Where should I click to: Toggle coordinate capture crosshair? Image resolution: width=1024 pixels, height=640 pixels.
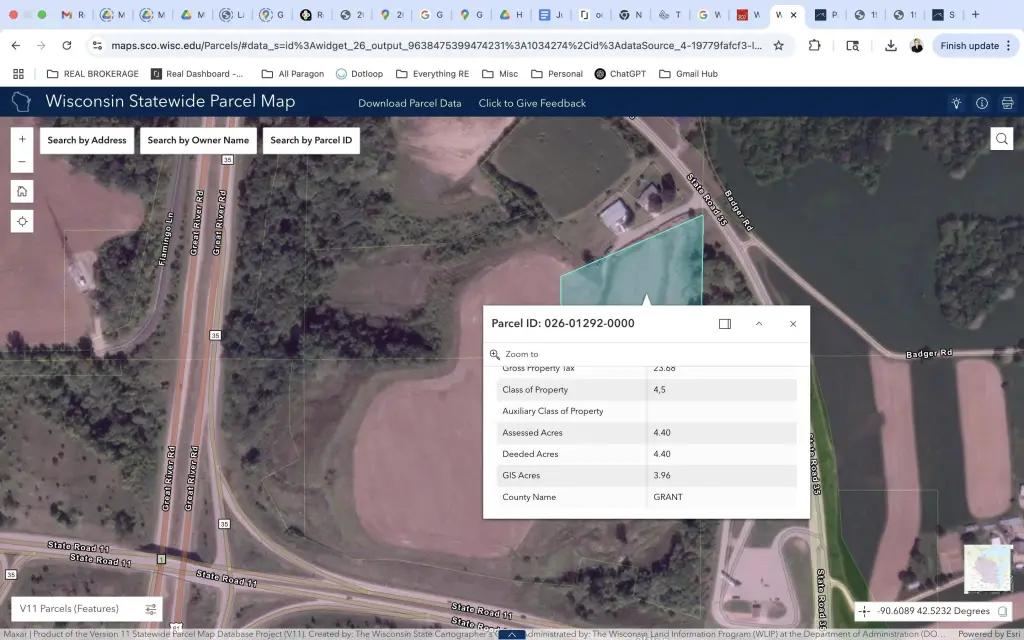click(864, 611)
